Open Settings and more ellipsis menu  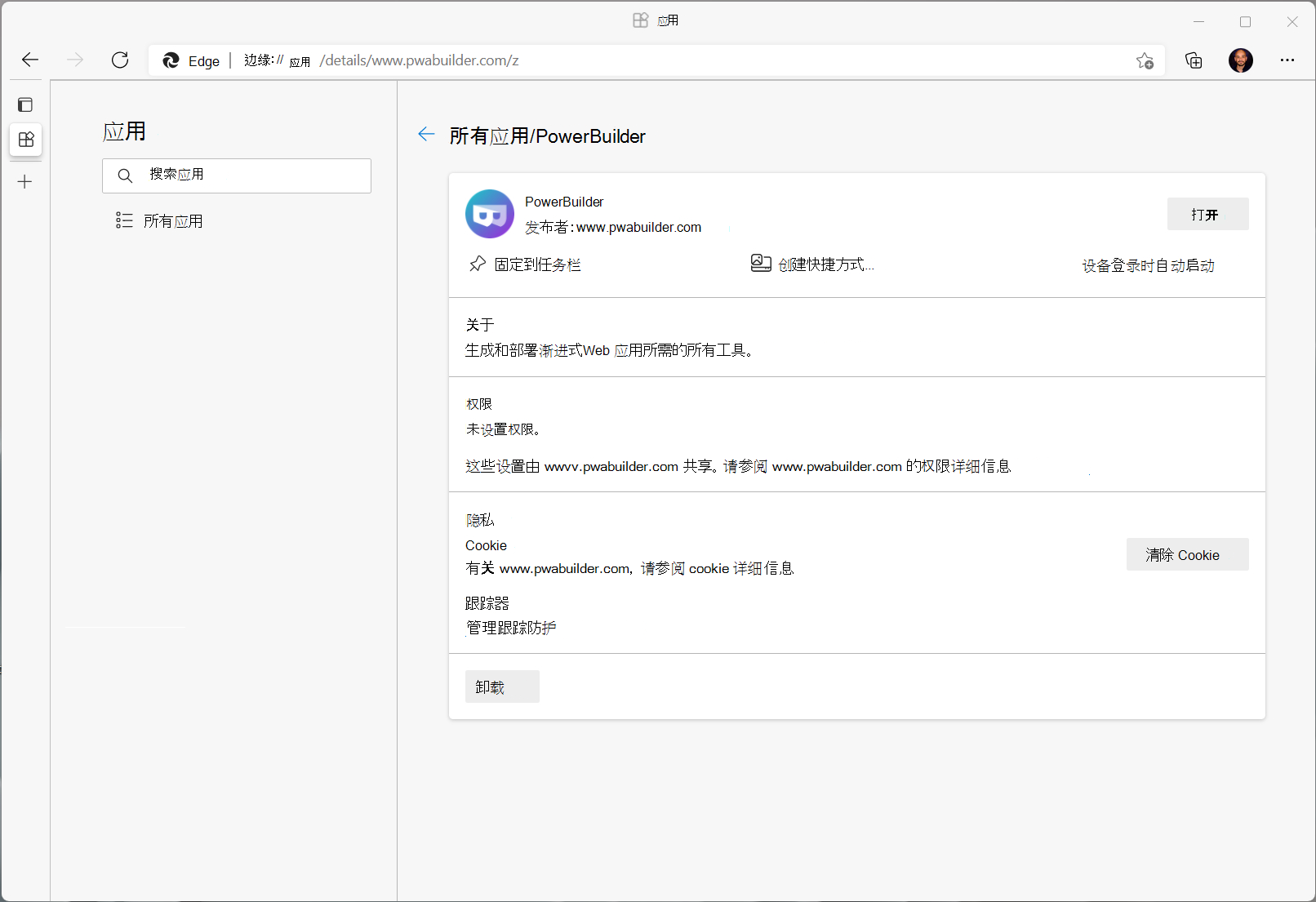pyautogui.click(x=1287, y=60)
